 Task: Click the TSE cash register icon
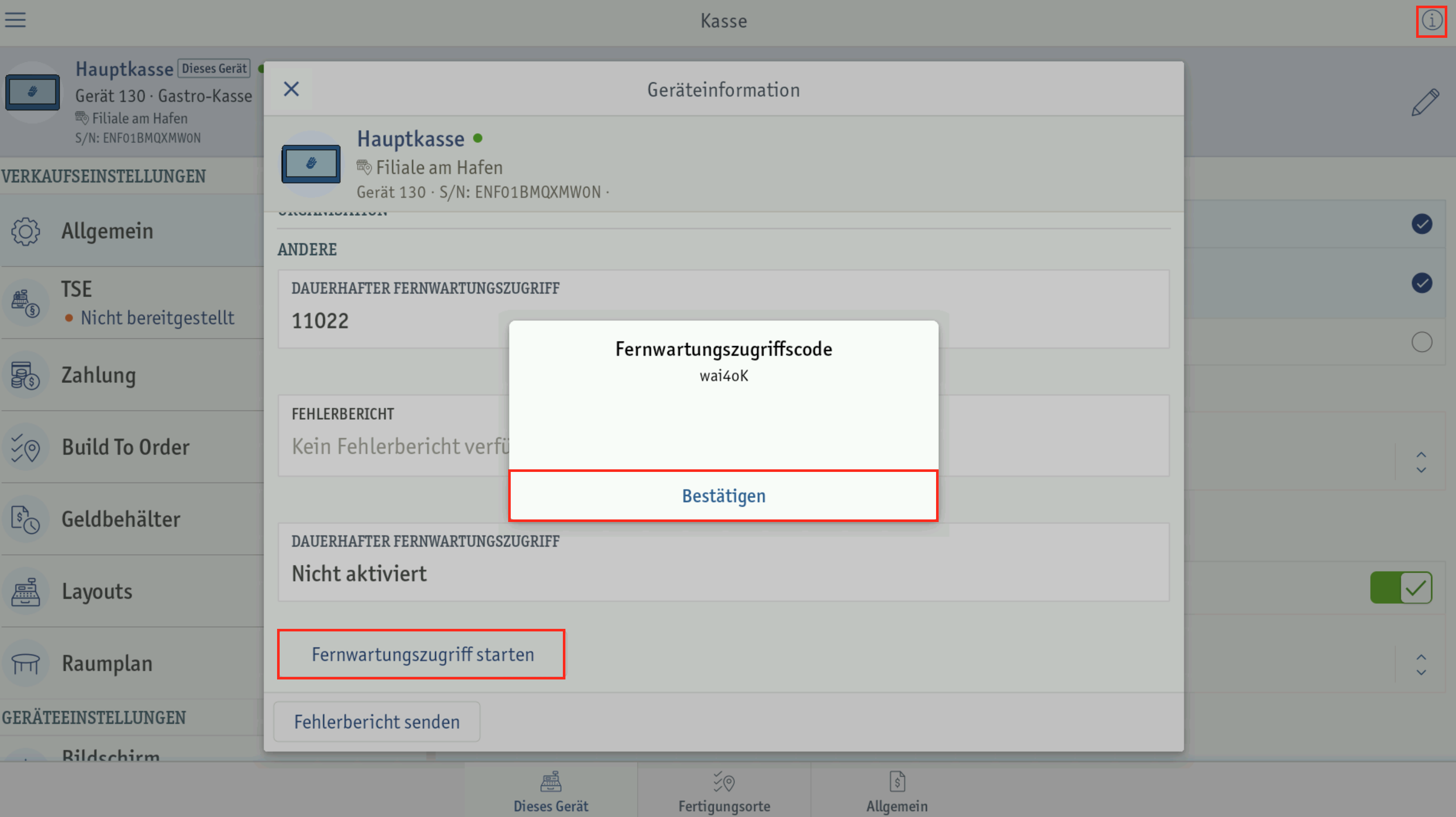[26, 303]
